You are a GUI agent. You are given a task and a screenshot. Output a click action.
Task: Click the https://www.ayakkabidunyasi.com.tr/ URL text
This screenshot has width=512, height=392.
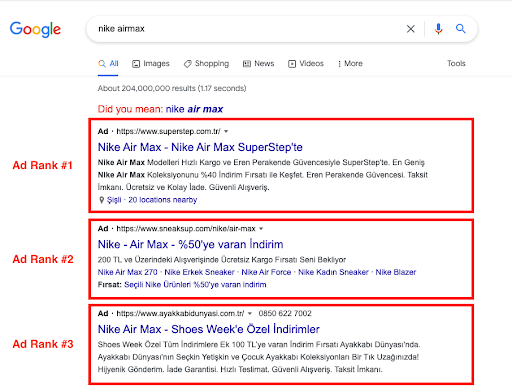pyautogui.click(x=180, y=314)
